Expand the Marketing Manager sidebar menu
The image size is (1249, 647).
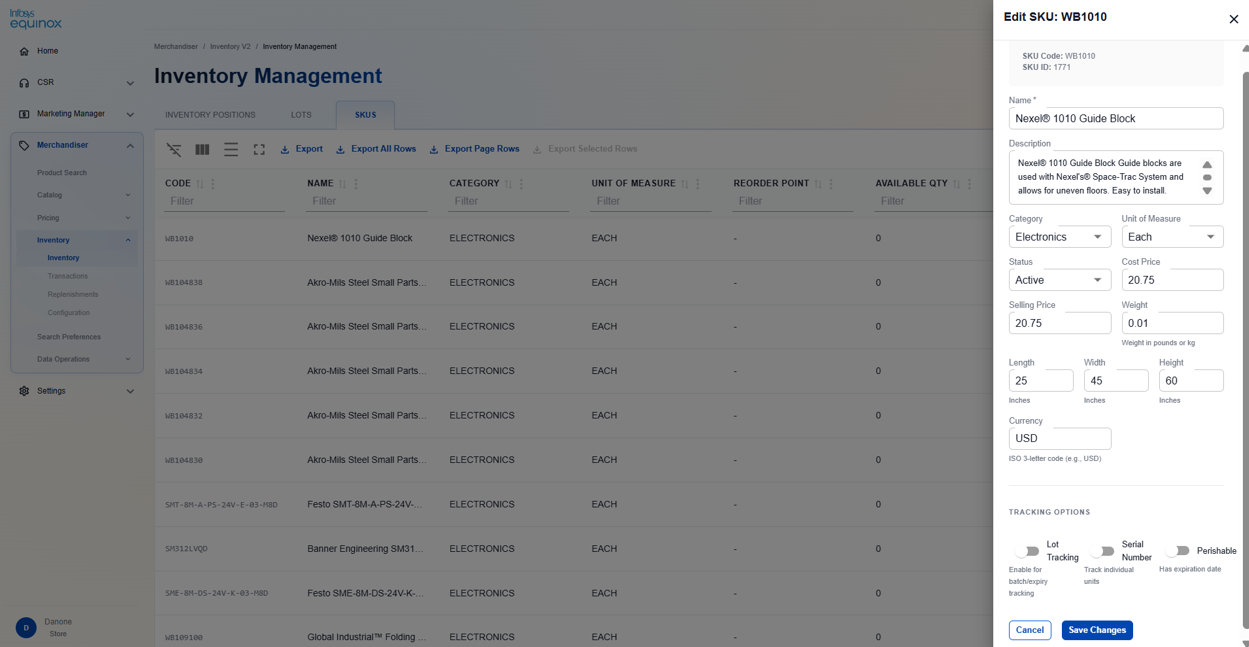130,114
